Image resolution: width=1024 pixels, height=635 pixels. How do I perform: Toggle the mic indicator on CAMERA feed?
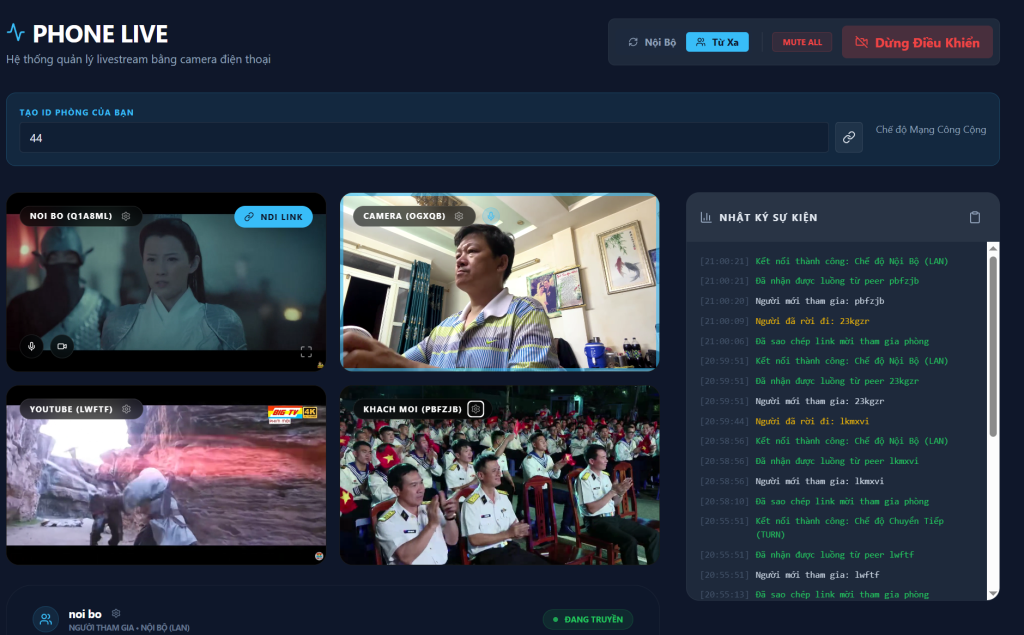490,215
